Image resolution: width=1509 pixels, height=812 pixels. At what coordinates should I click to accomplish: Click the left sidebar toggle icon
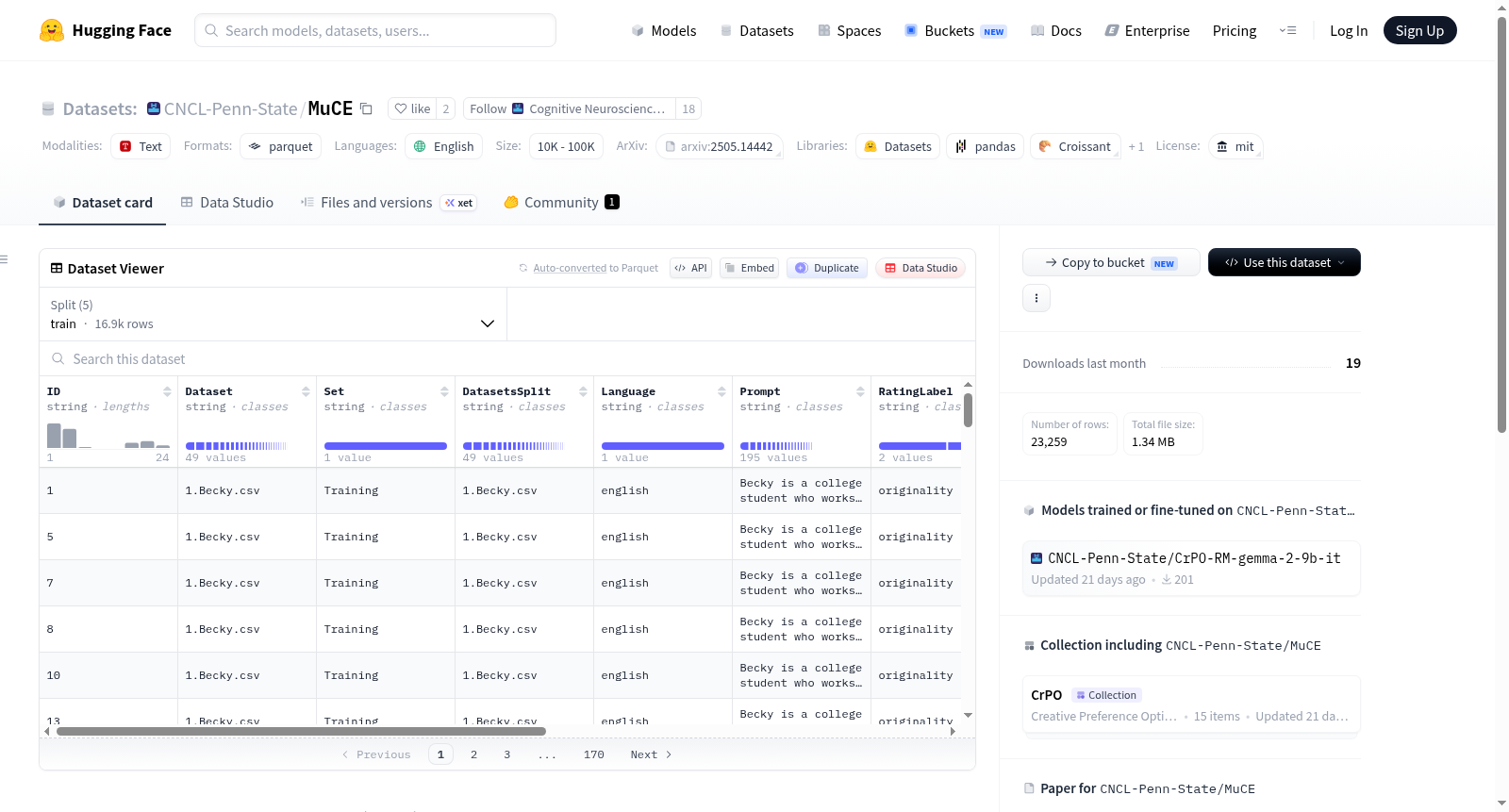click(4, 259)
